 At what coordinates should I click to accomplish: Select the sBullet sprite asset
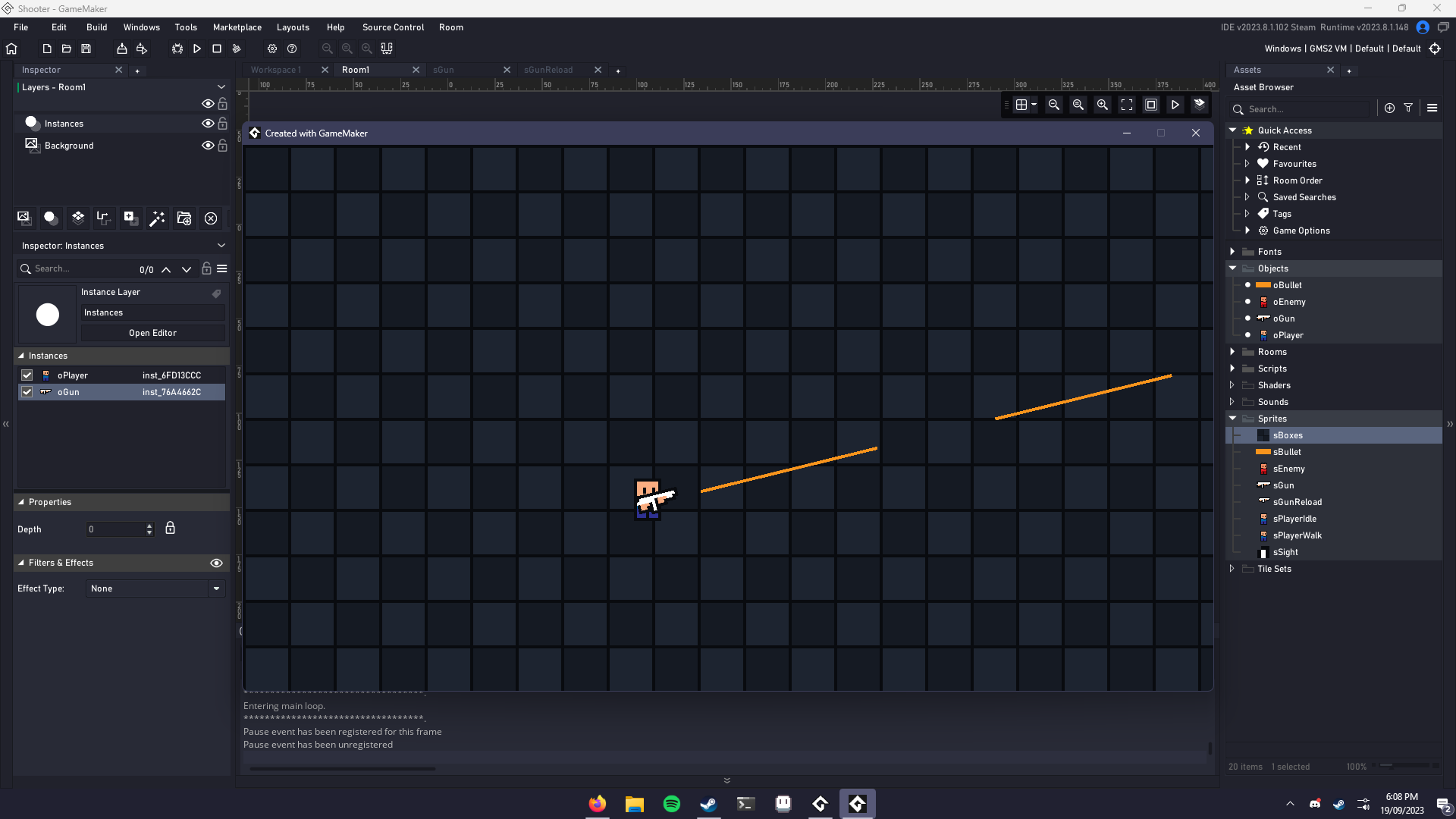tap(1287, 452)
